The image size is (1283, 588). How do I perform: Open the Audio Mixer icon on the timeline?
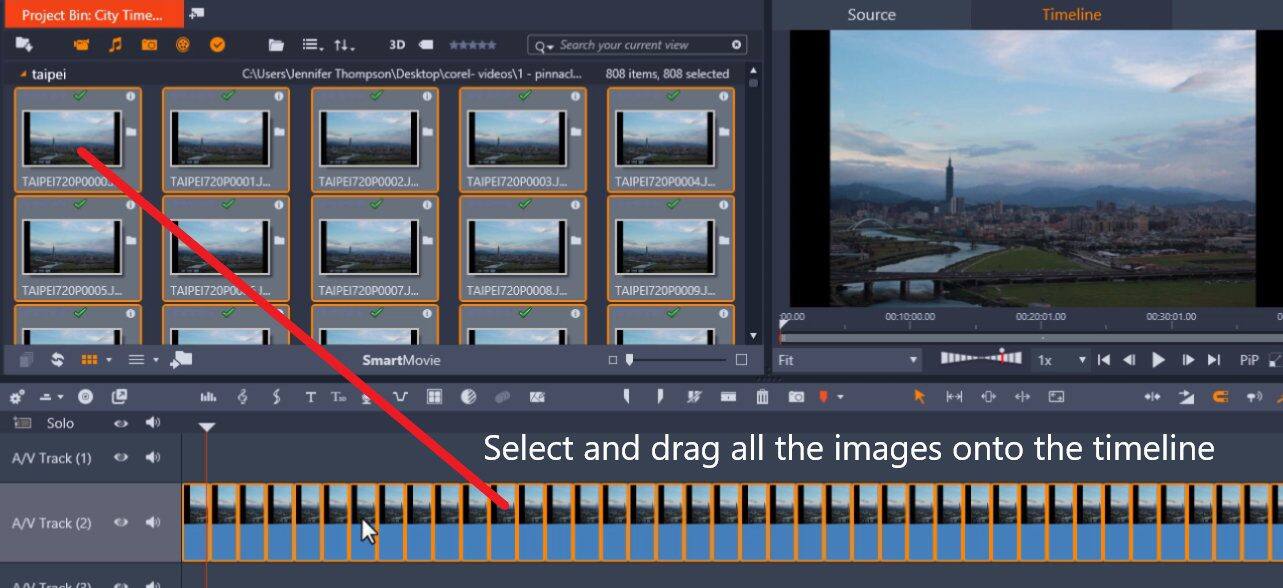208,397
